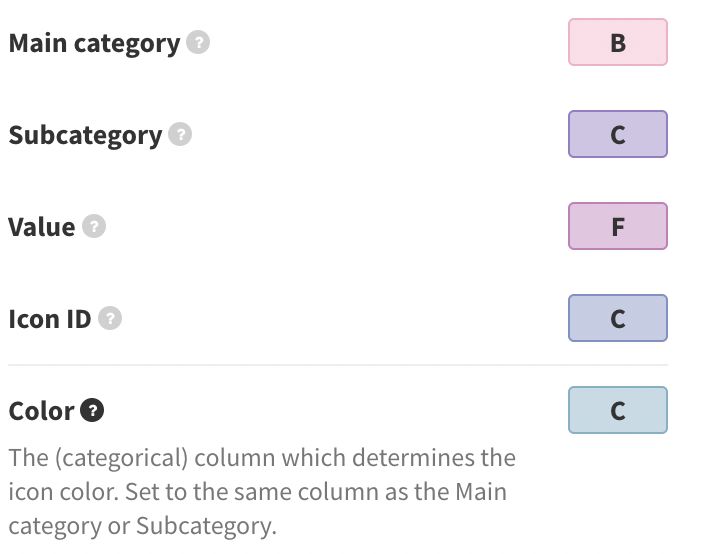Click the light blue column binding chip
702x554 pixels.
(x=618, y=410)
